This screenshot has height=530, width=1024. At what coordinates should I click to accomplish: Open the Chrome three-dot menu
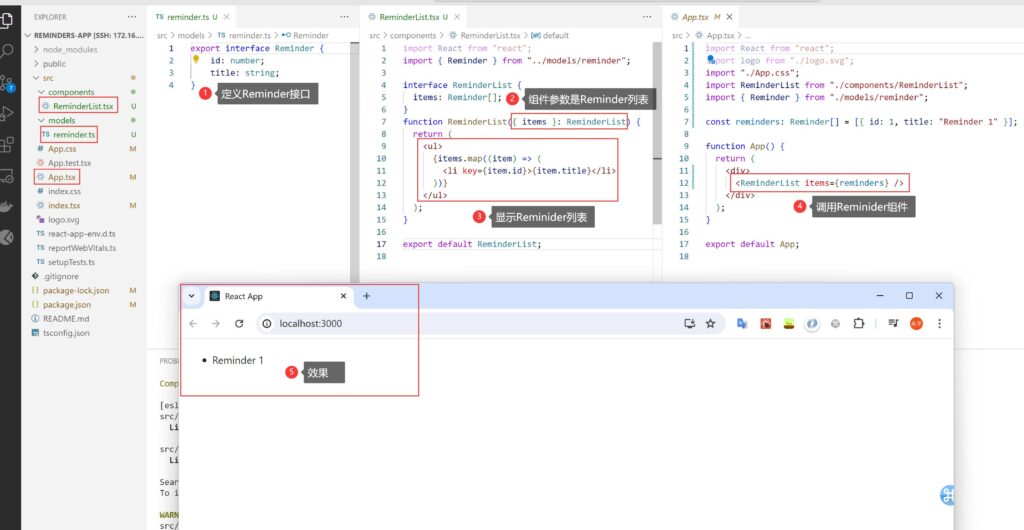[940, 324]
